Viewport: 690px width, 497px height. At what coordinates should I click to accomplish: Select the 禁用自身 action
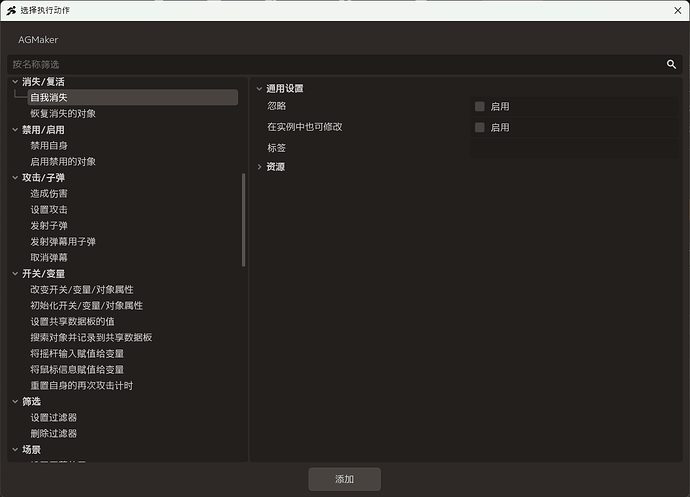click(49, 146)
